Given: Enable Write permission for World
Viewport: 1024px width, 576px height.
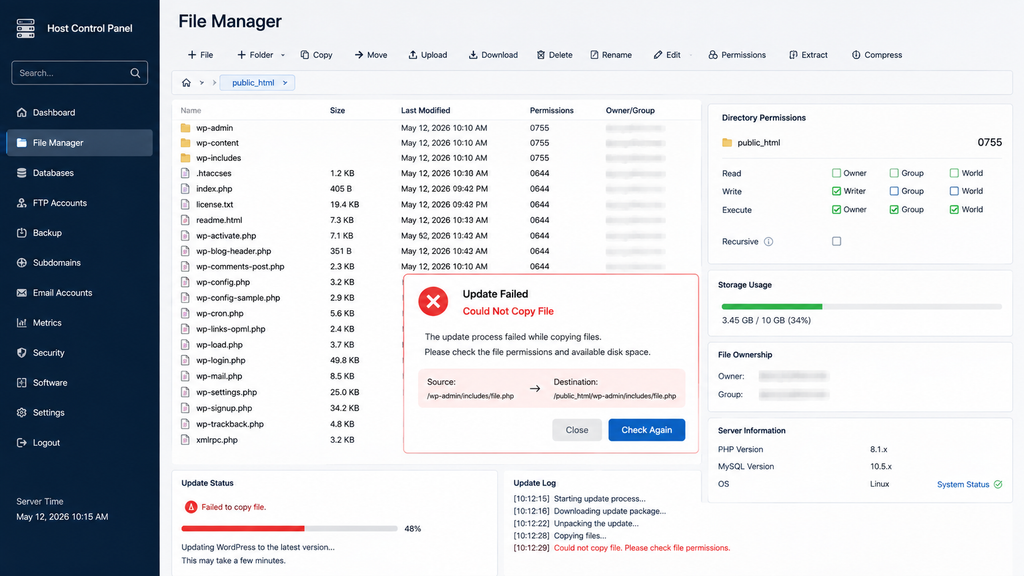Looking at the screenshot, I should 954,191.
